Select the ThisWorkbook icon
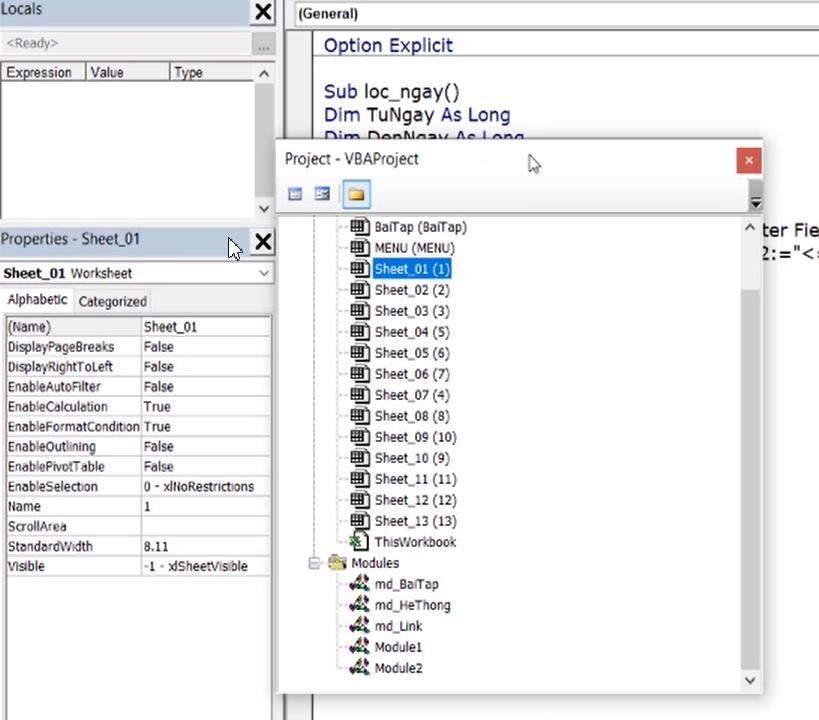Image resolution: width=819 pixels, height=720 pixels. coord(359,541)
